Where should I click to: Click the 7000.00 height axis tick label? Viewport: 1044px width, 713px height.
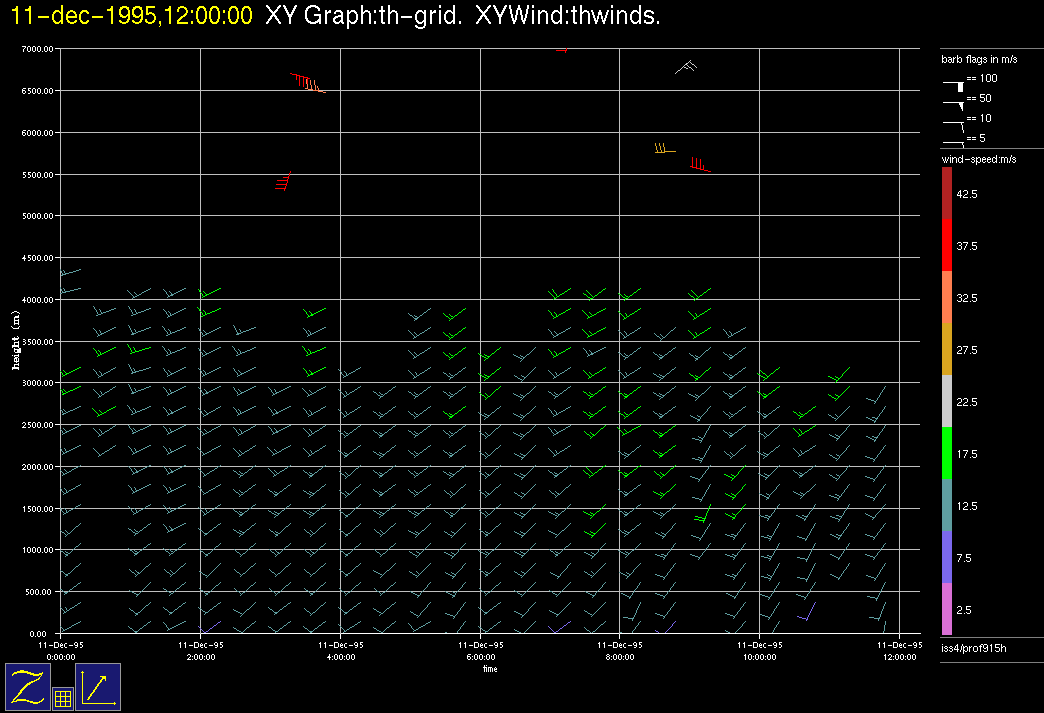click(35, 49)
